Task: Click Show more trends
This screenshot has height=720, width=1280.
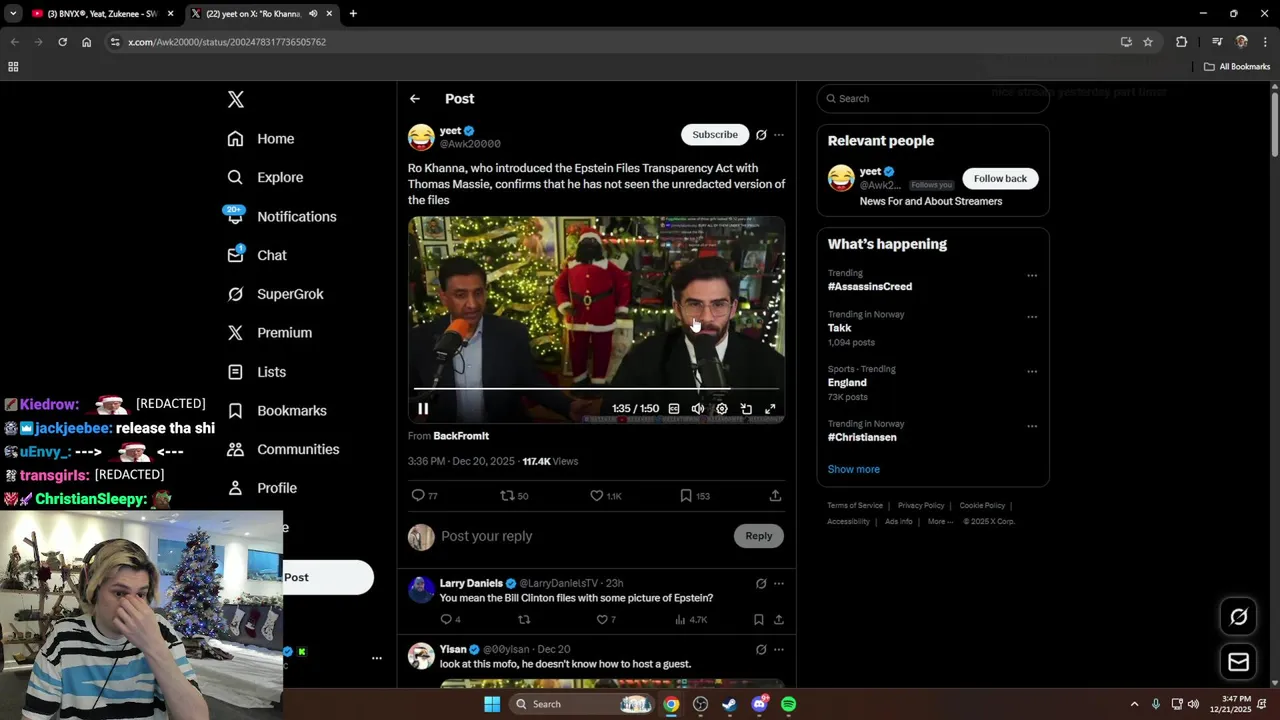Action: pos(854,469)
